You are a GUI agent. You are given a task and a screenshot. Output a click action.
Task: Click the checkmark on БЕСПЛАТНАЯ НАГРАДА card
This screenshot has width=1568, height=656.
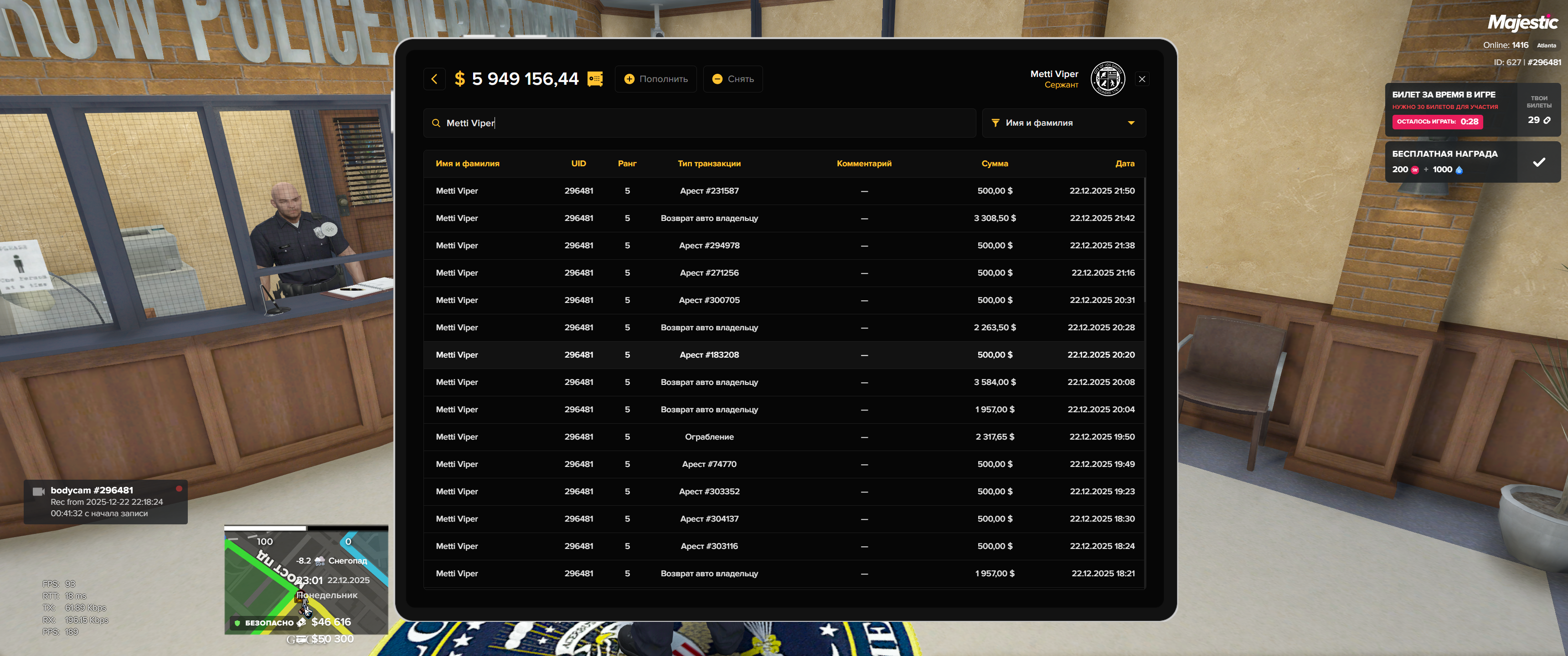1539,162
